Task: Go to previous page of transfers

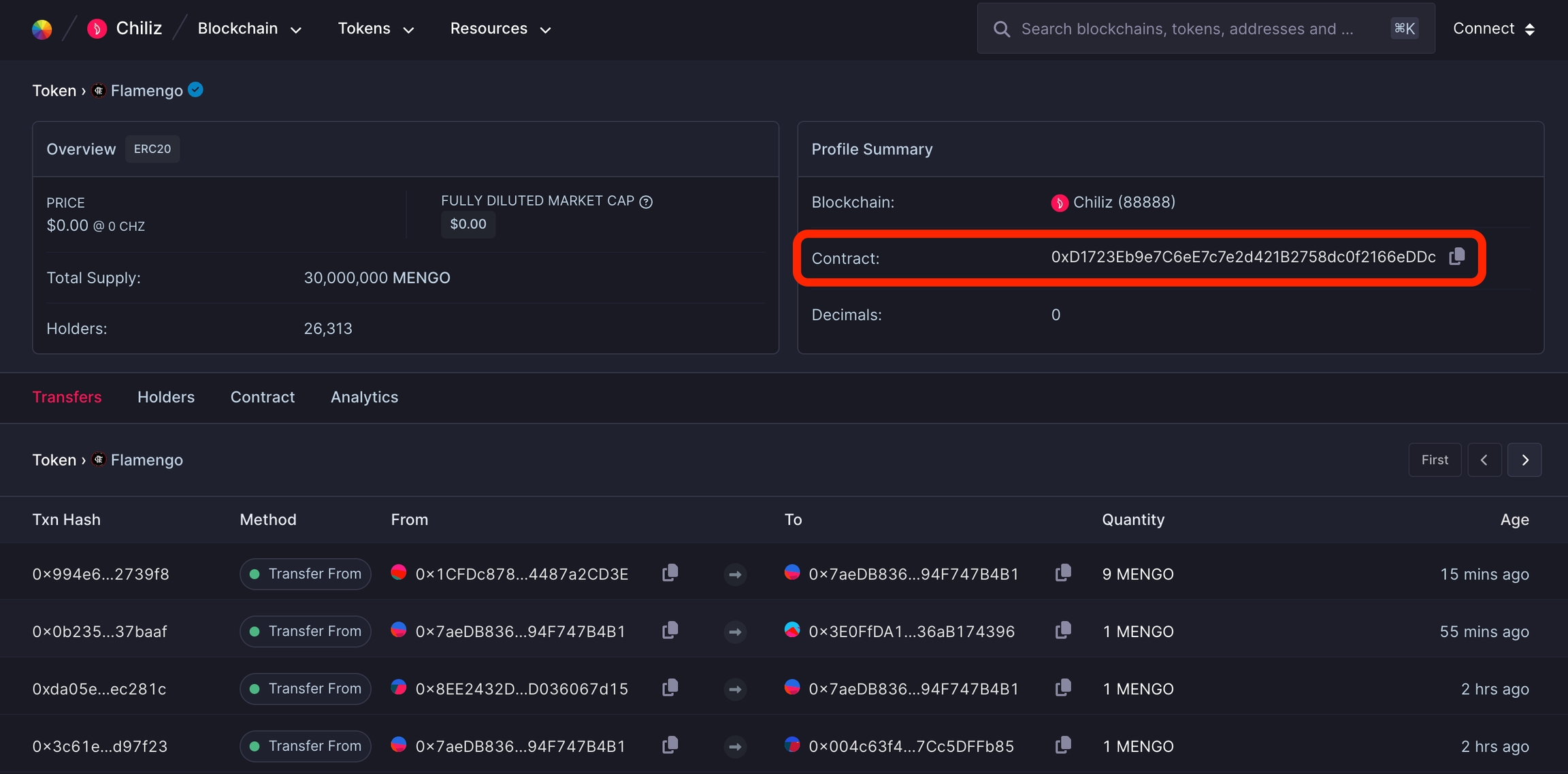Action: [1484, 460]
